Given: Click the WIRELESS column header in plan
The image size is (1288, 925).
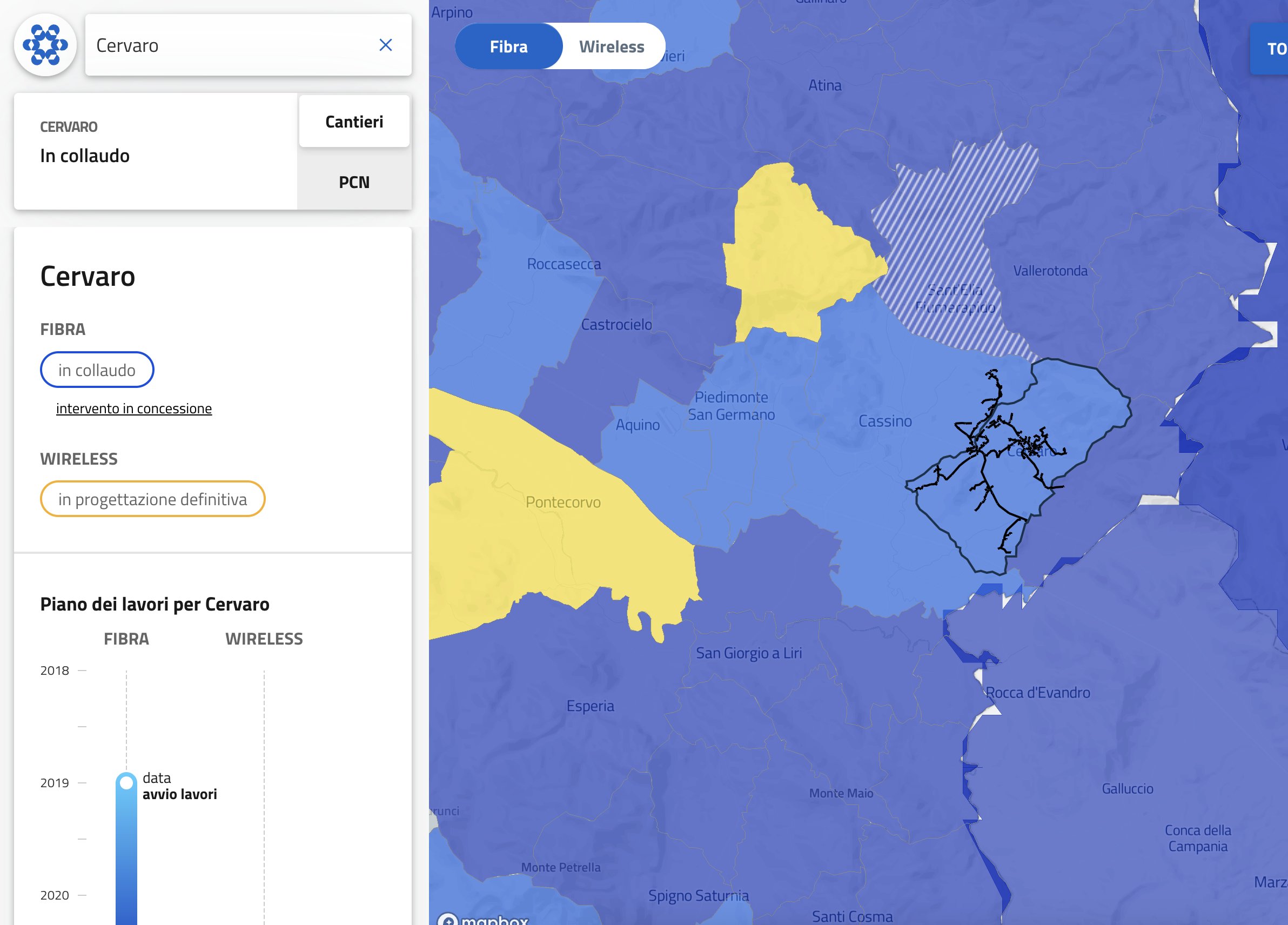Looking at the screenshot, I should coord(264,639).
